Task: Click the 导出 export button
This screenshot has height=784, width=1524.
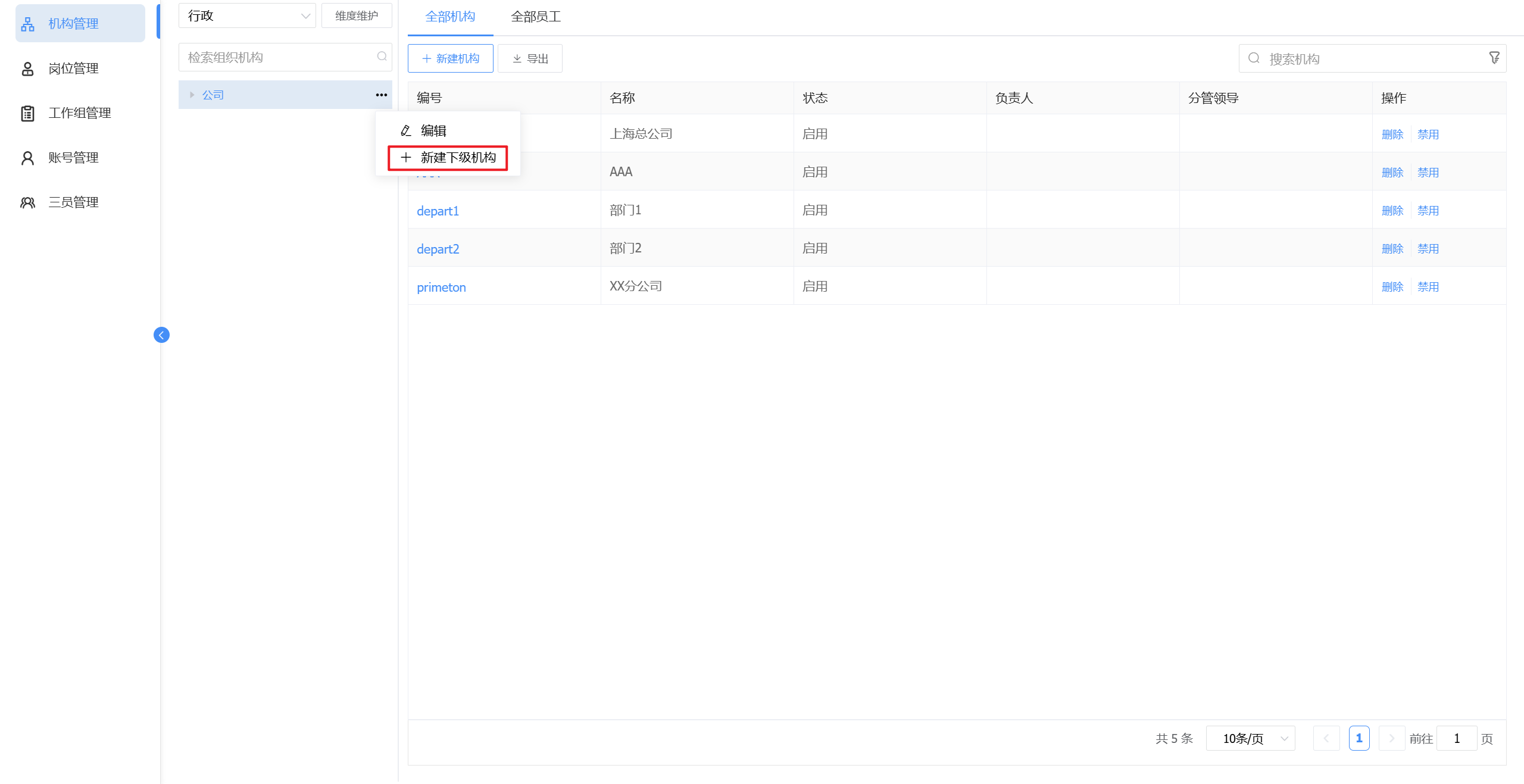Action: (x=530, y=58)
